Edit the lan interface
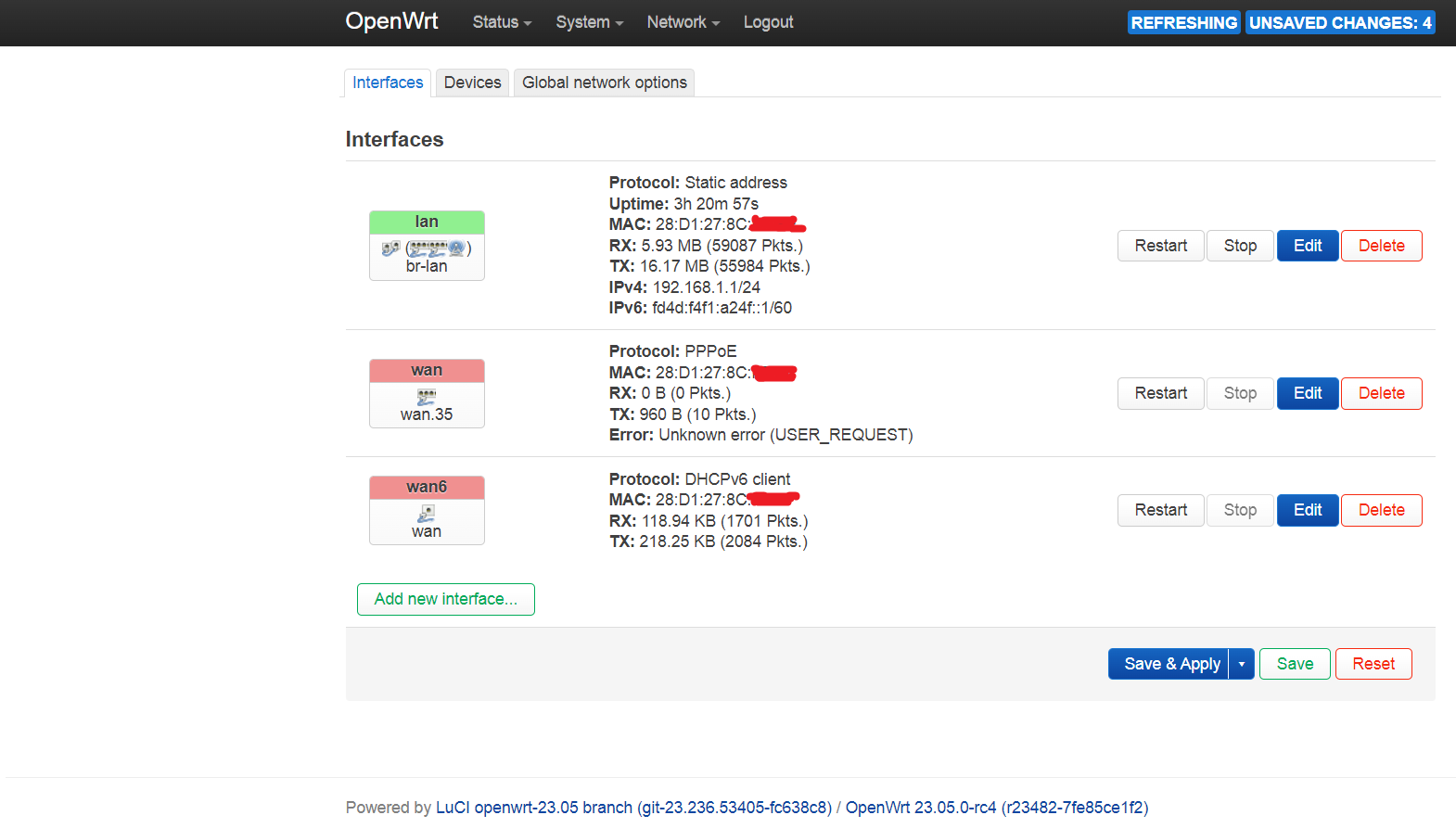The width and height of the screenshot is (1456, 828). [x=1308, y=246]
